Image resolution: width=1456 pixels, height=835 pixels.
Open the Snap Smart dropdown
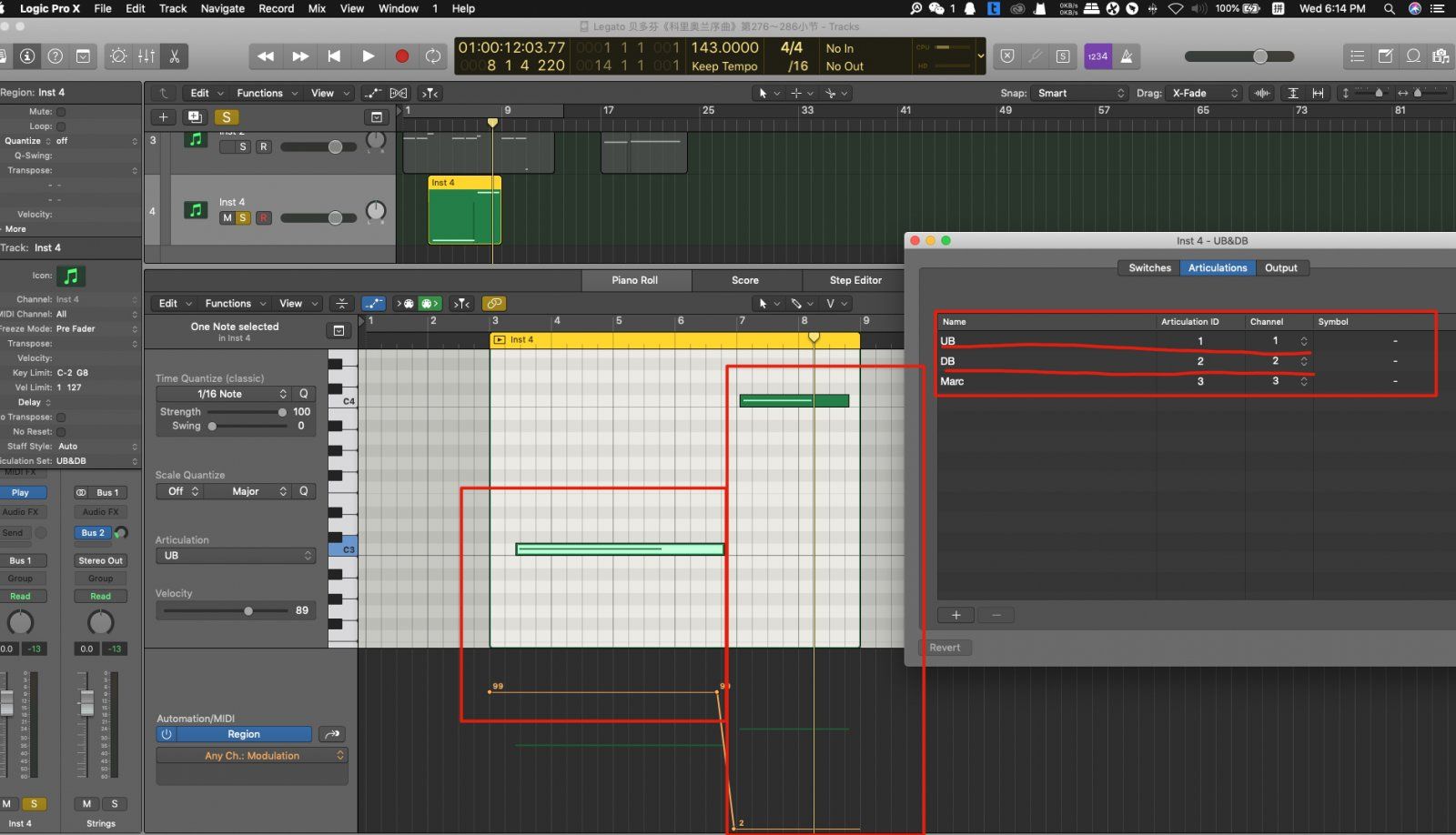click(x=1080, y=93)
